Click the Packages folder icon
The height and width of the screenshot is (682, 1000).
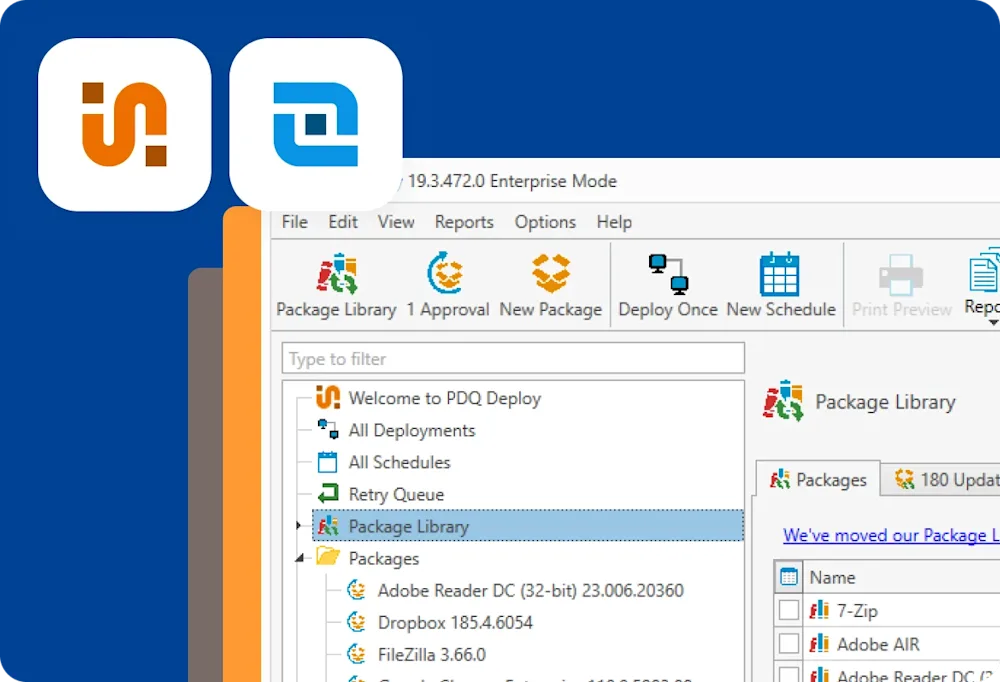(x=328, y=556)
